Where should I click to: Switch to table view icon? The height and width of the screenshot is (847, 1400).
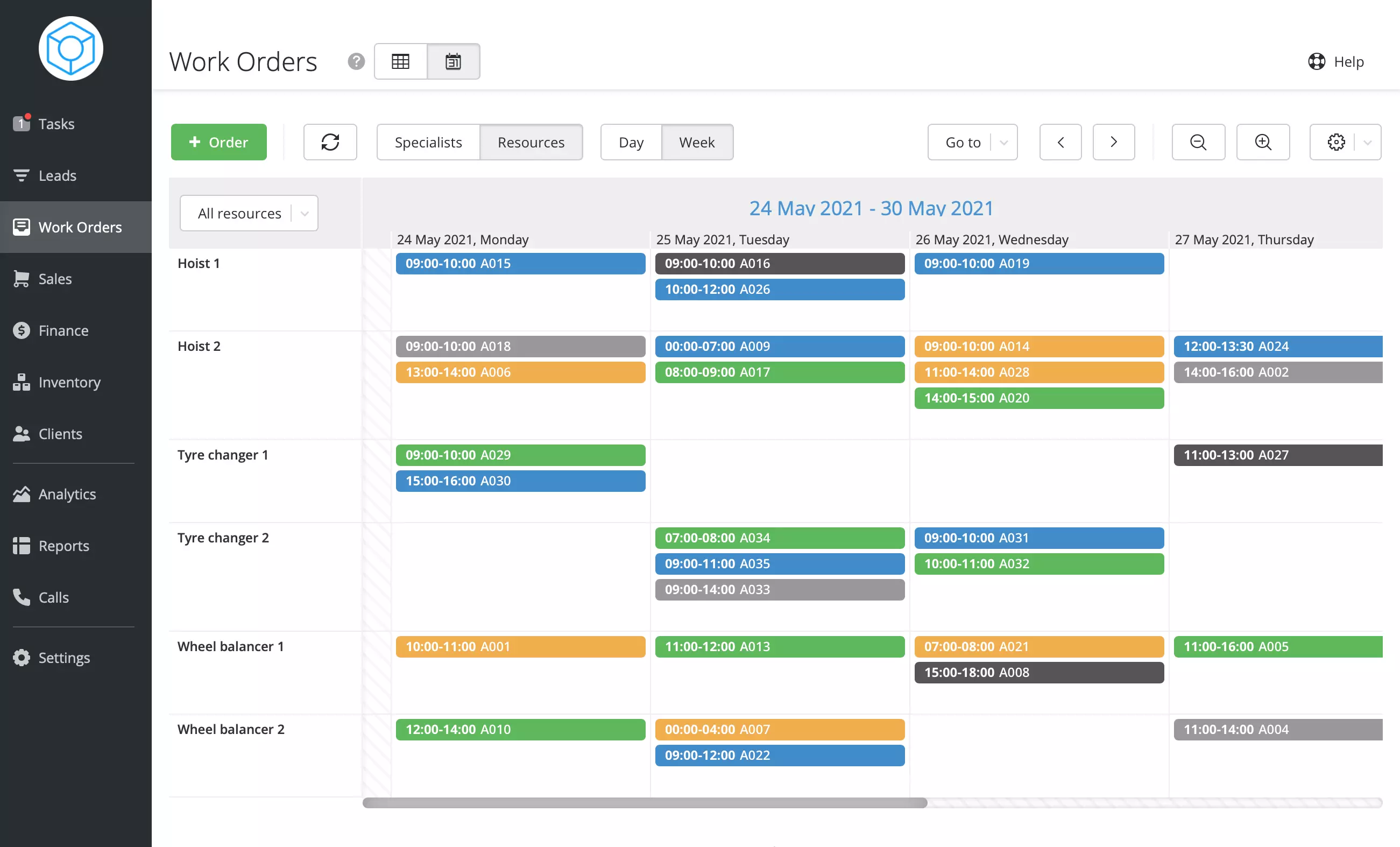coord(400,61)
